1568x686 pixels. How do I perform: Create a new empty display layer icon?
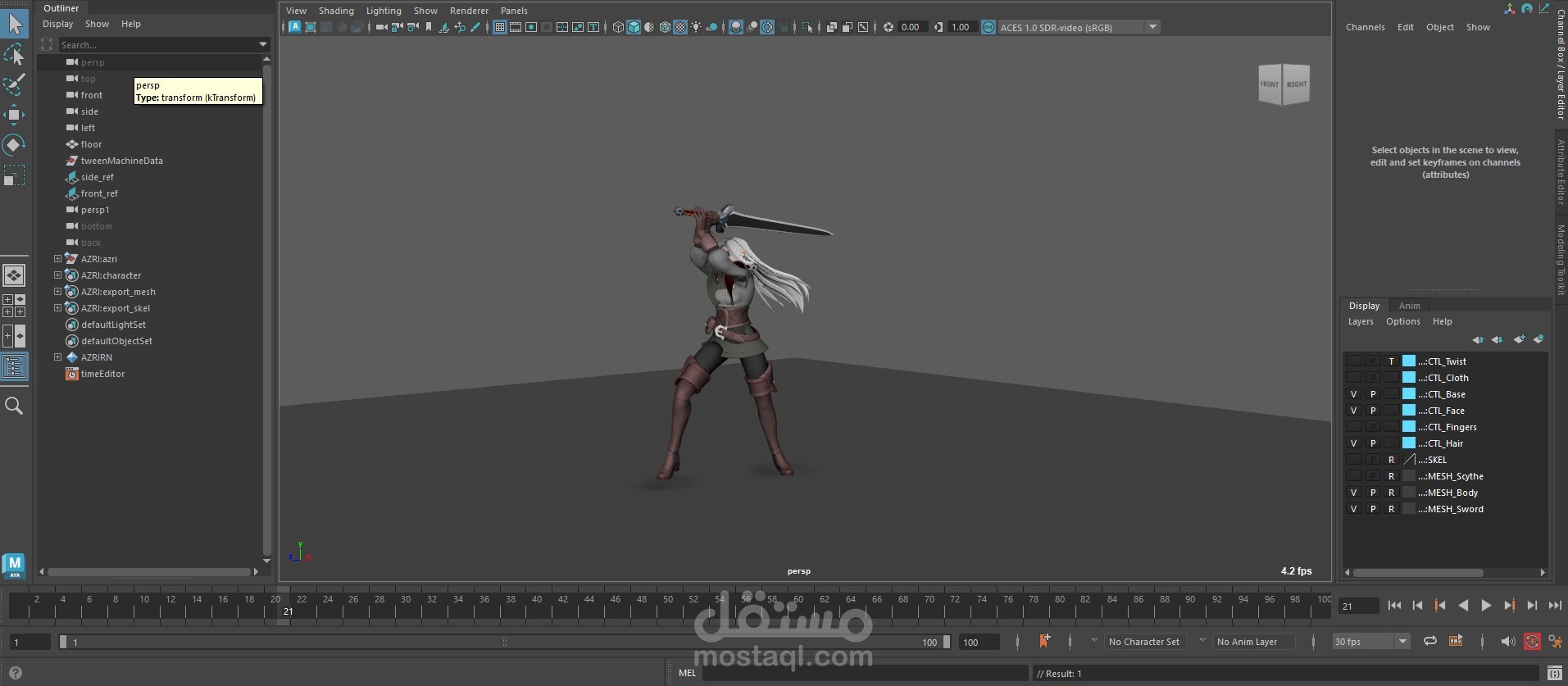pyautogui.click(x=1519, y=339)
